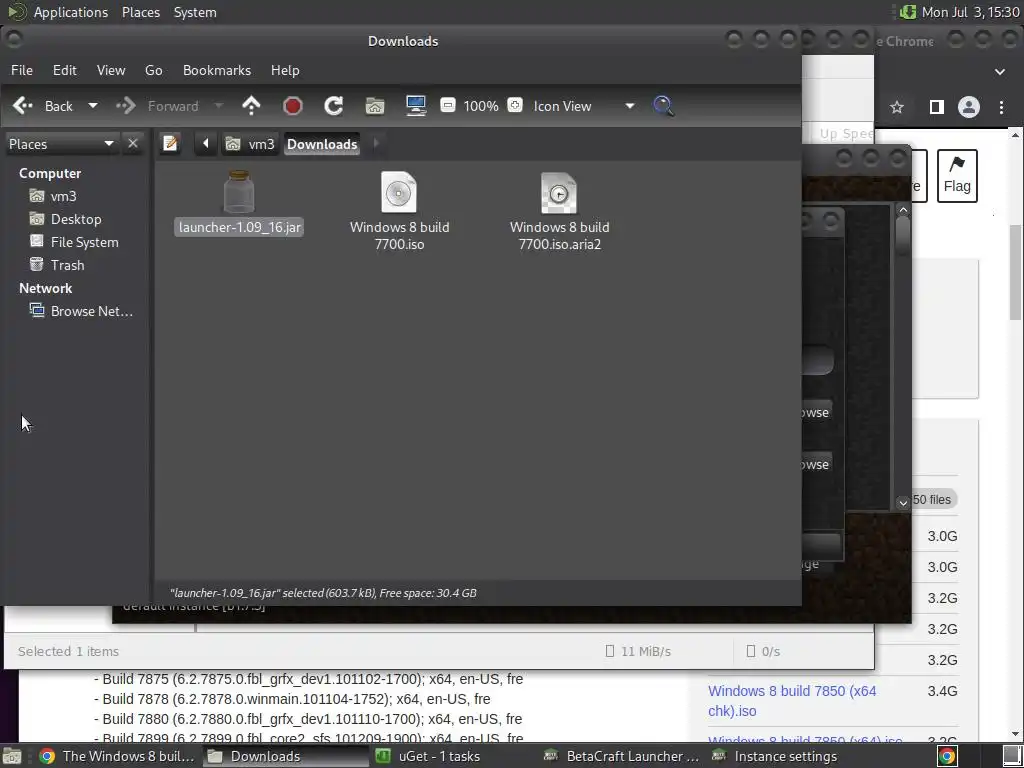Screen dimensions: 1024x768
Task: Close the Places sidebar pane
Action: coord(133,144)
